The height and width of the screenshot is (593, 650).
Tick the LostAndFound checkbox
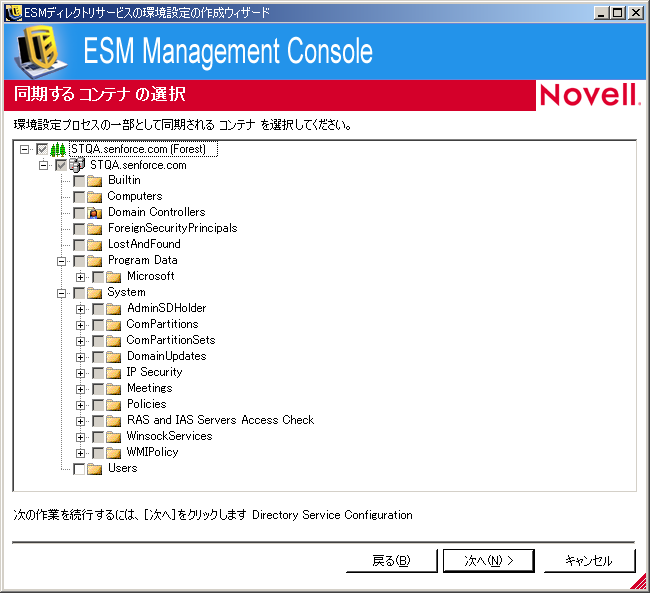(x=79, y=245)
